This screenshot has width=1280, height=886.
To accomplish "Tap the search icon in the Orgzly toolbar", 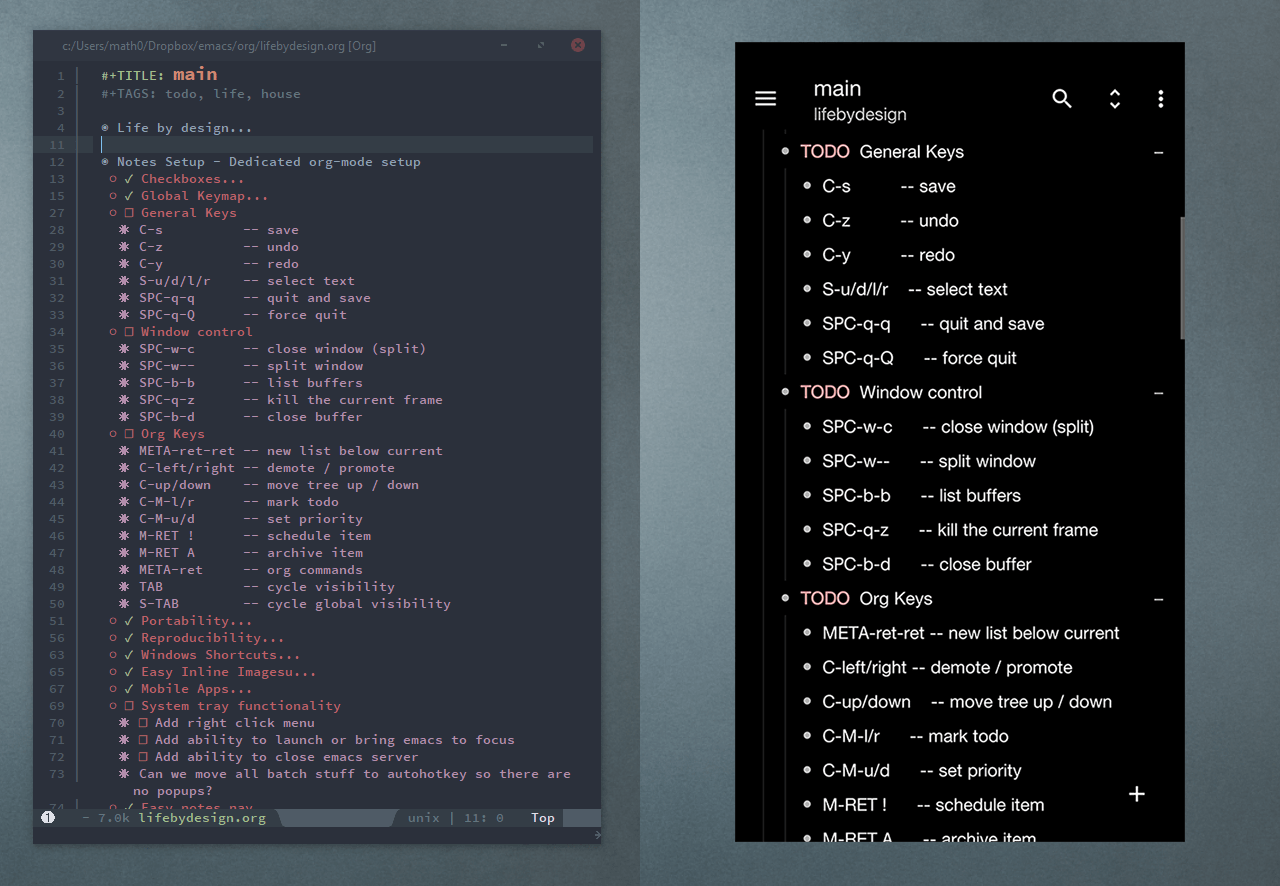I will click(1062, 98).
